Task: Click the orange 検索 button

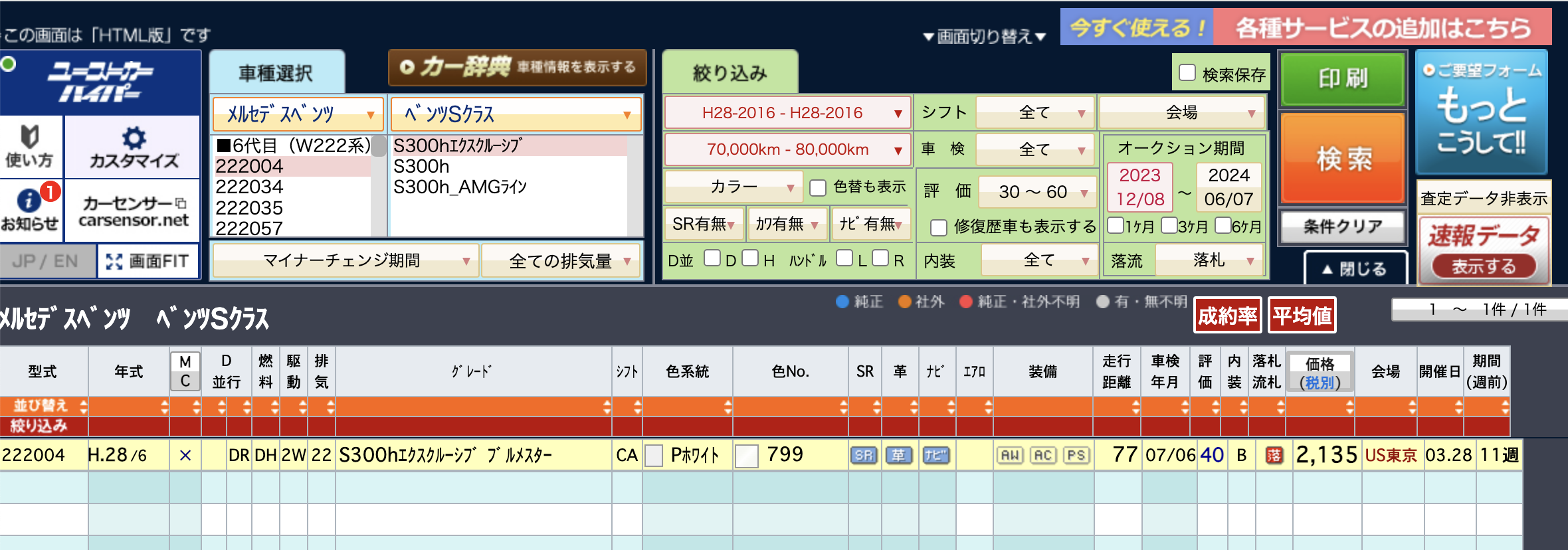Action: (1343, 158)
